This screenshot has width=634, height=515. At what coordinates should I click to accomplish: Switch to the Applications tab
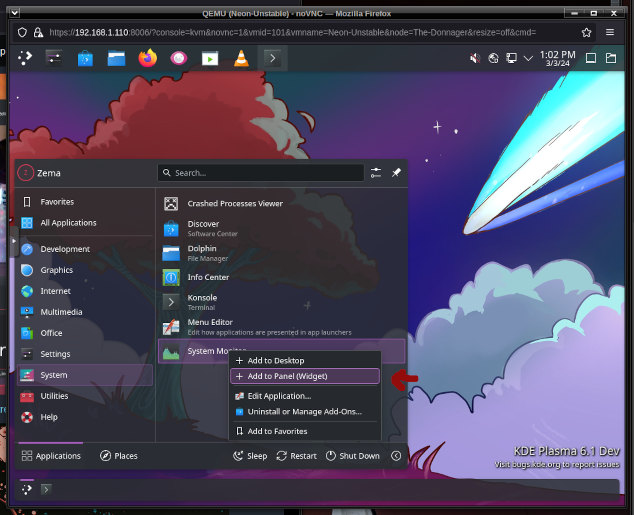pyautogui.click(x=51, y=456)
